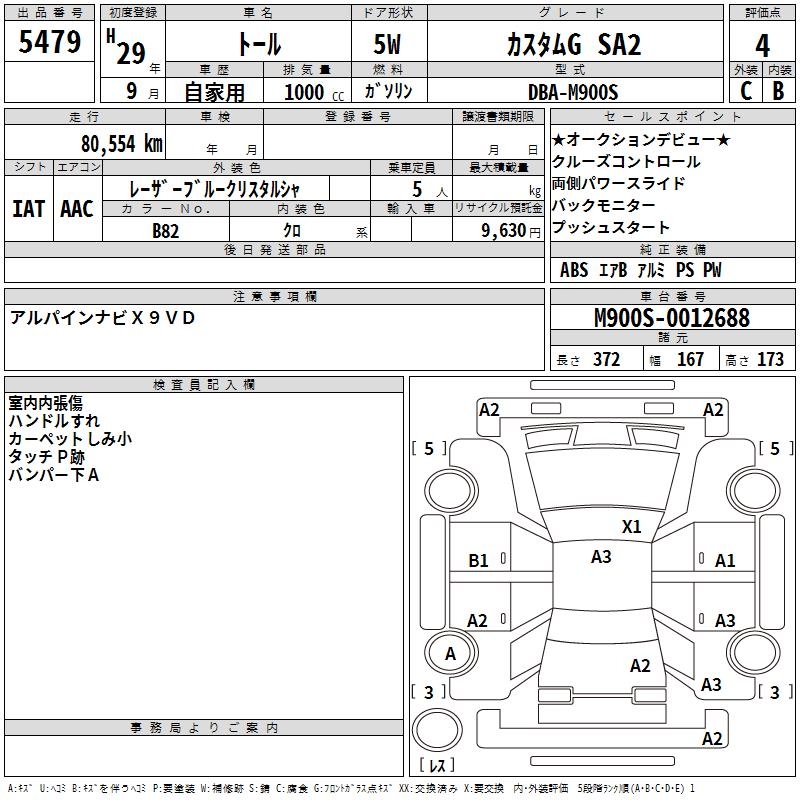This screenshot has width=800, height=800.
Task: Select the overall evaluation score 4
Action: click(x=762, y=46)
